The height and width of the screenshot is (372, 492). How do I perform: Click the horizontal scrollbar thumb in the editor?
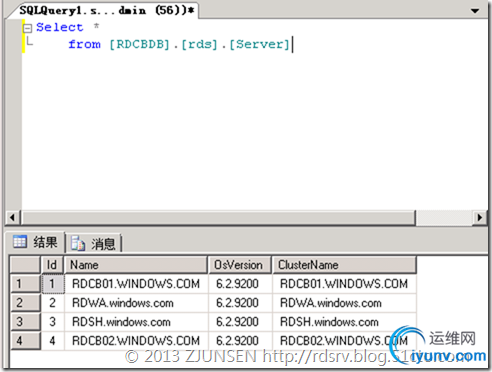click(x=219, y=218)
